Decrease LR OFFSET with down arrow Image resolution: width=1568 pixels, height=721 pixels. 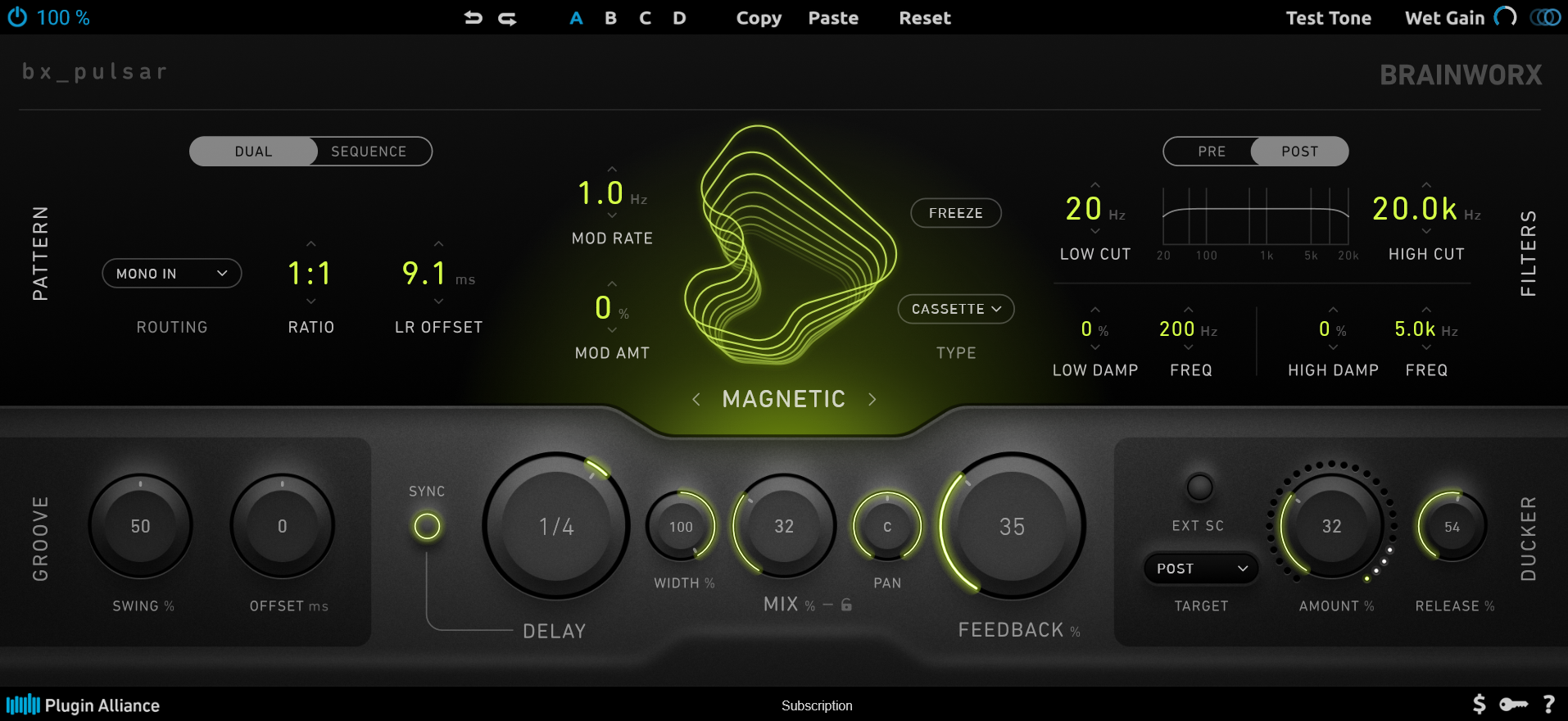438,302
